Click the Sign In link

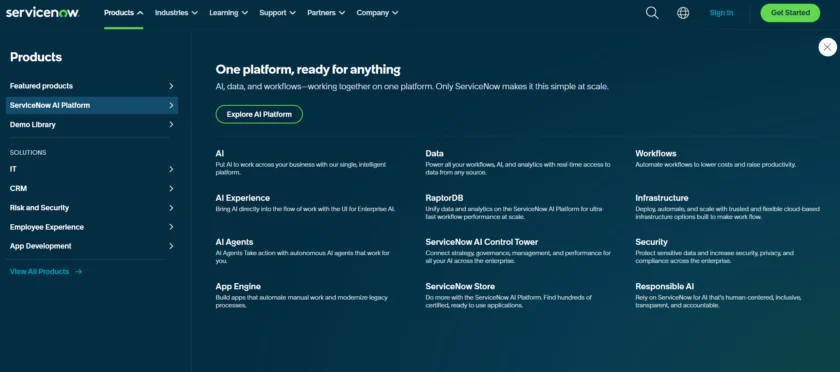click(x=721, y=13)
